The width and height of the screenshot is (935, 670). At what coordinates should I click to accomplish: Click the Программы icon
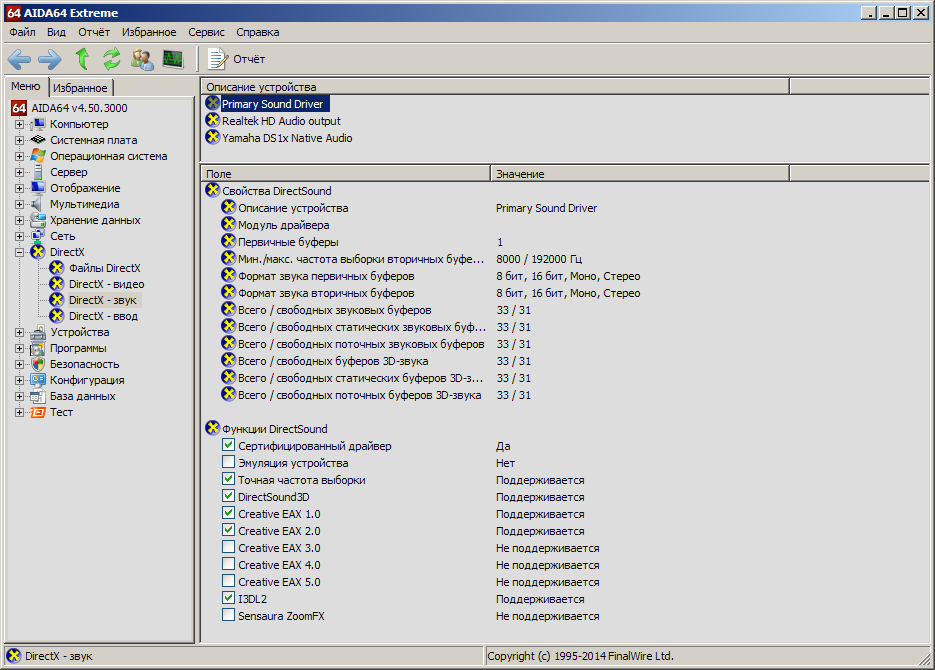point(38,348)
